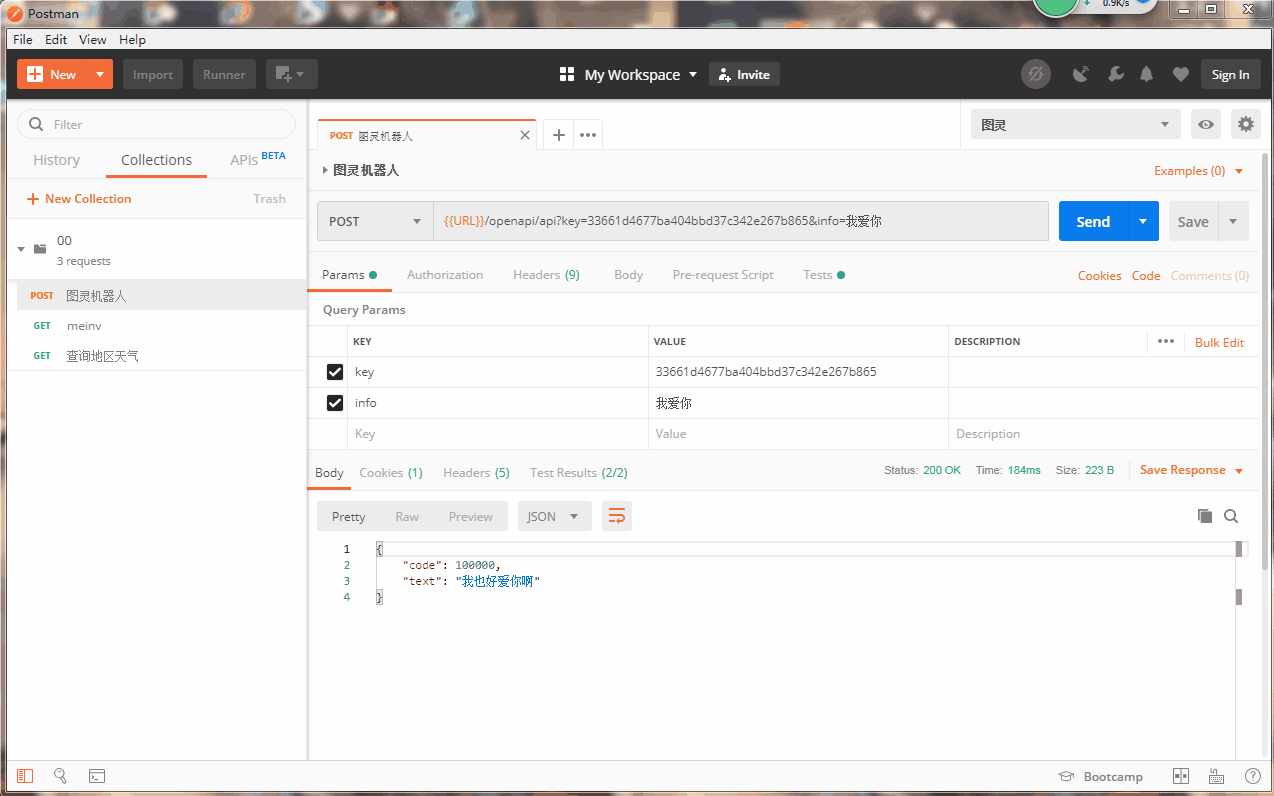This screenshot has width=1274, height=796.
Task: Open the tab options three-dot menu
Action: (589, 135)
